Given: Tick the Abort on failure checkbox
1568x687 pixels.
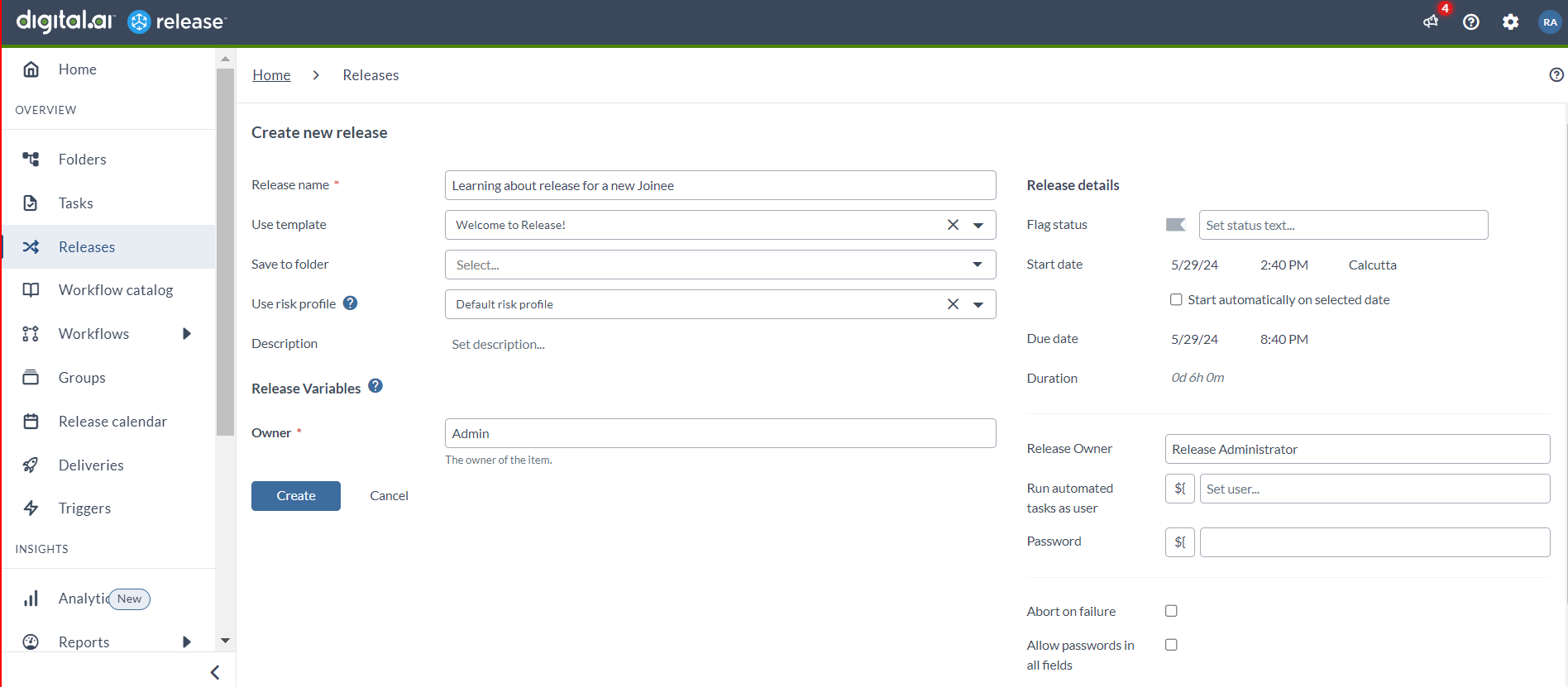Looking at the screenshot, I should (1171, 611).
